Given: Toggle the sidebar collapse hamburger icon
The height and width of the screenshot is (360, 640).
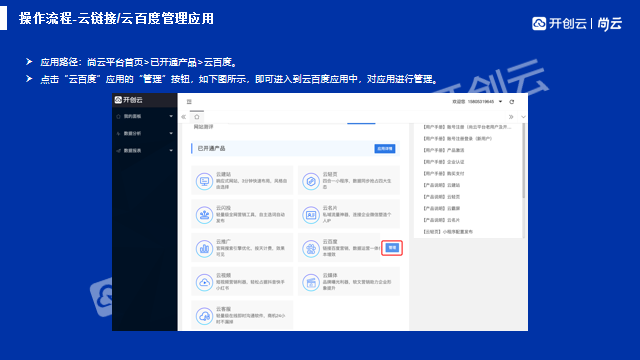Looking at the screenshot, I should [x=189, y=102].
